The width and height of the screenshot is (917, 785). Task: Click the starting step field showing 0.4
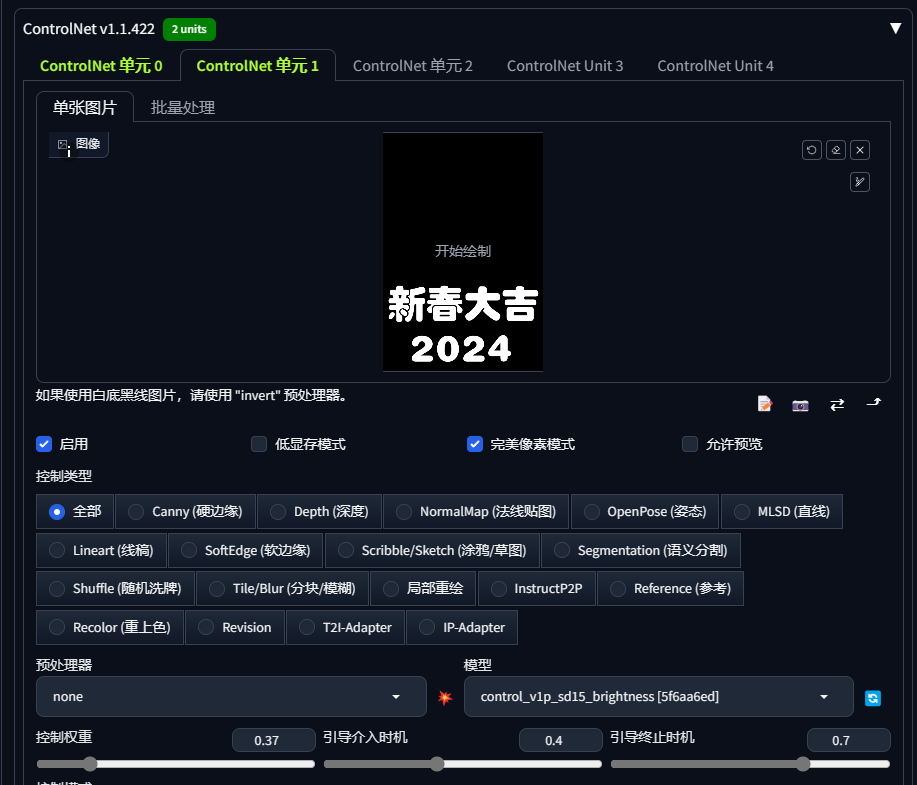pos(560,741)
